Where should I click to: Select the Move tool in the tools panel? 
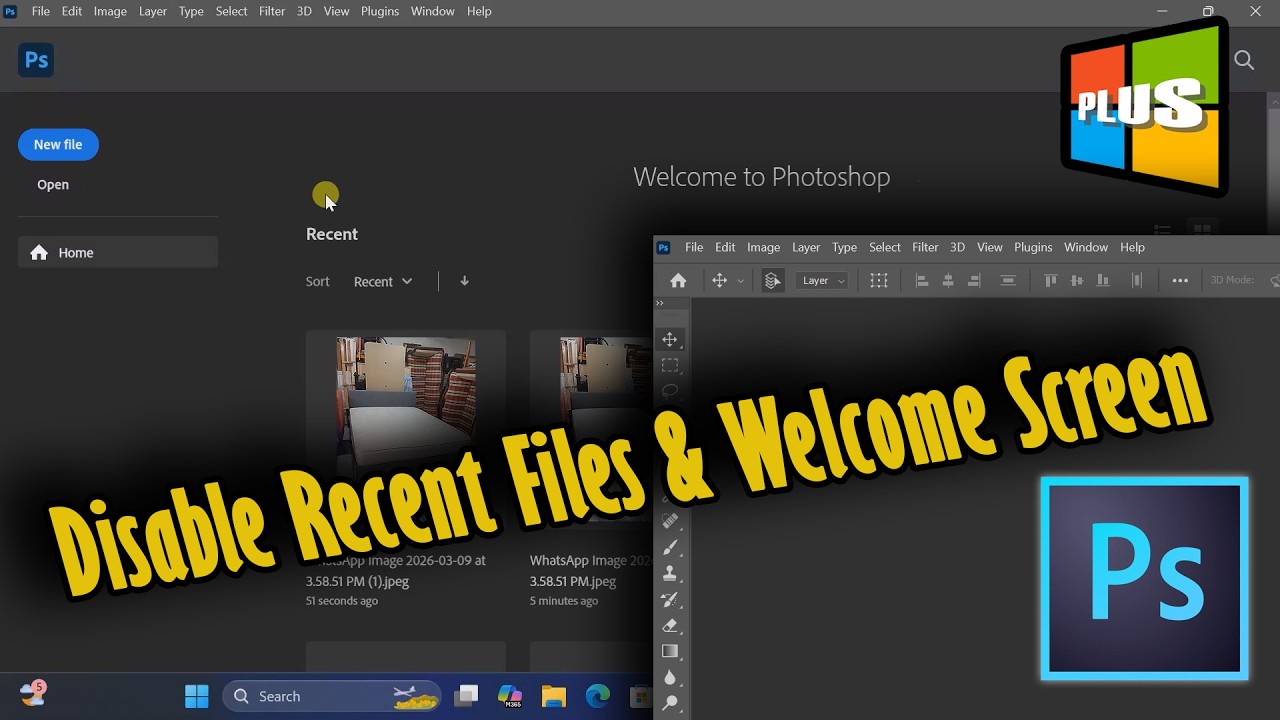tap(670, 340)
